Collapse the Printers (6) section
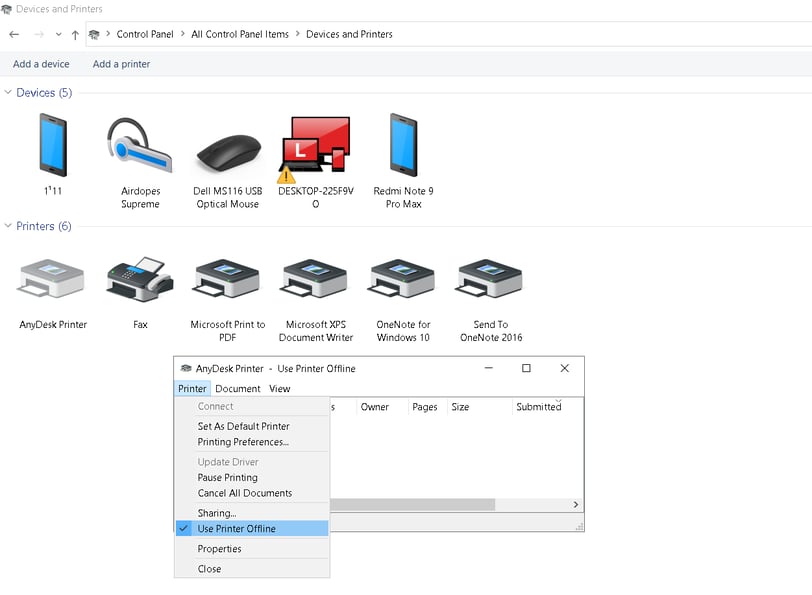Screen dimensions: 812x595 click(8, 226)
